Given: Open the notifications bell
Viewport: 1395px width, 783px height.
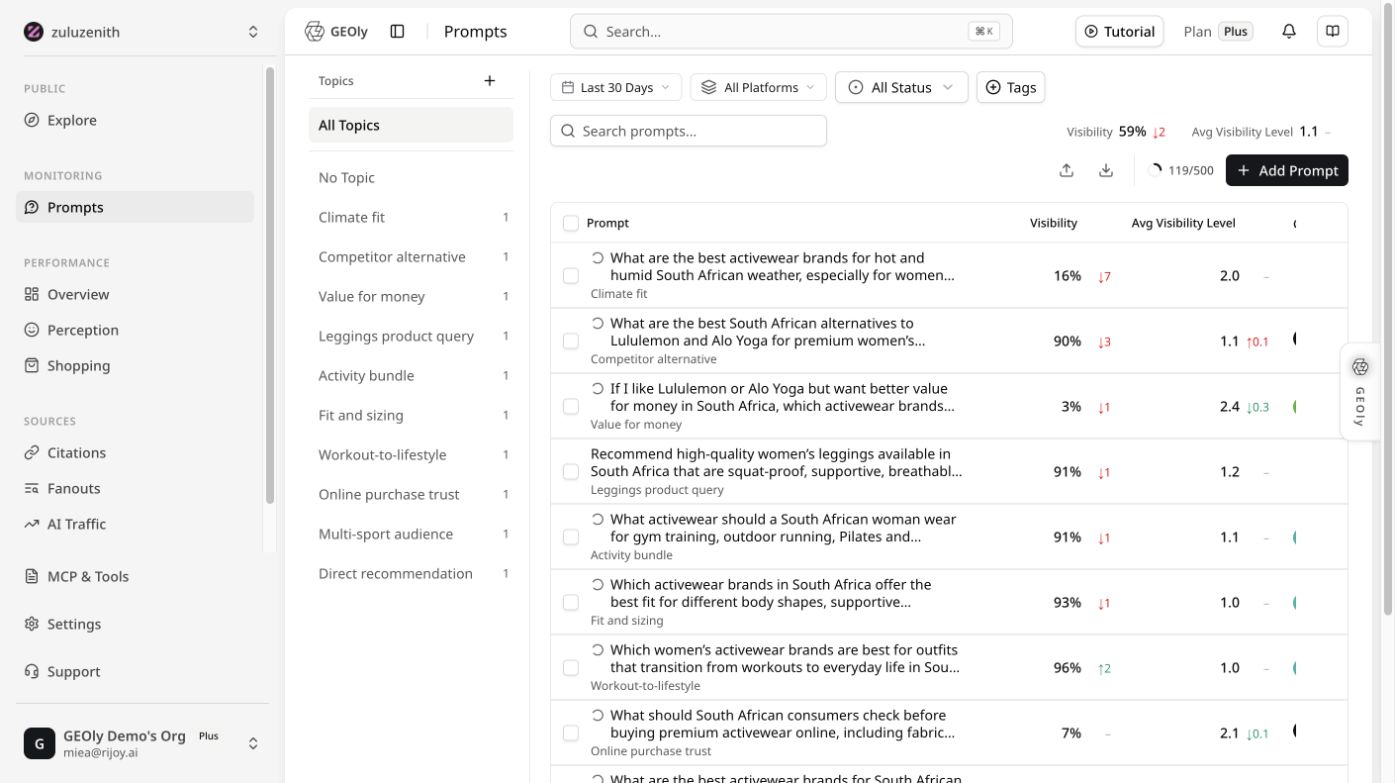Looking at the screenshot, I should coord(1289,31).
